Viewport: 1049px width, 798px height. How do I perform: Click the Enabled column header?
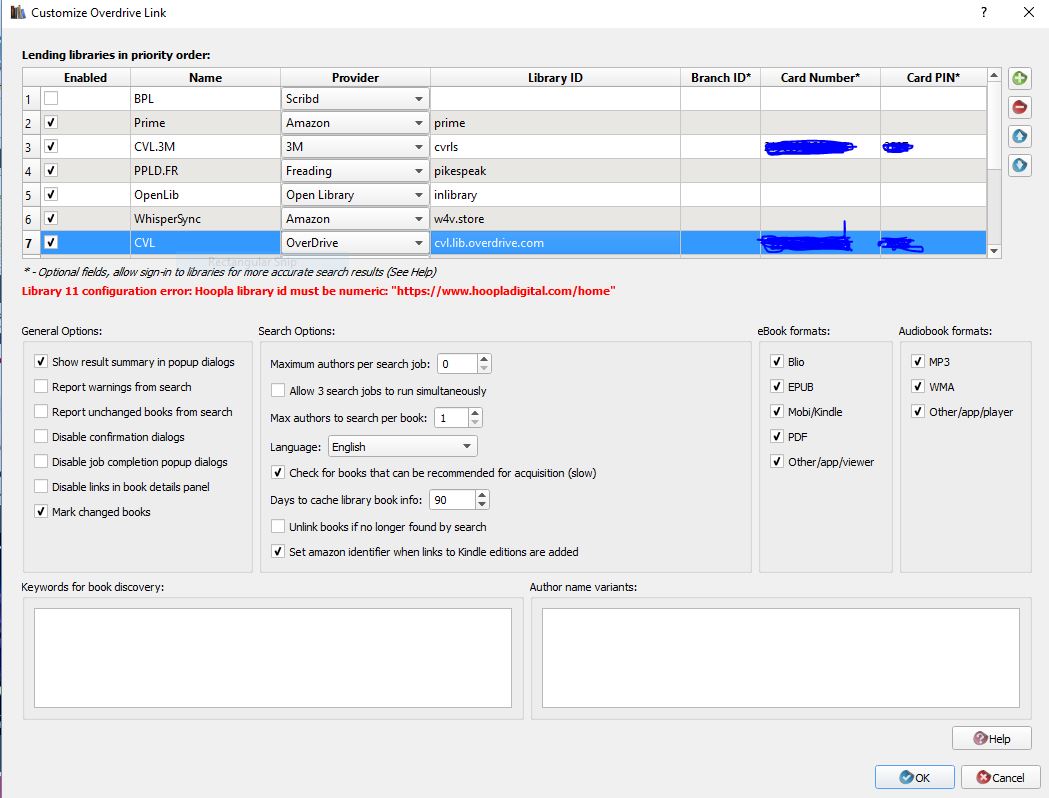click(x=86, y=78)
